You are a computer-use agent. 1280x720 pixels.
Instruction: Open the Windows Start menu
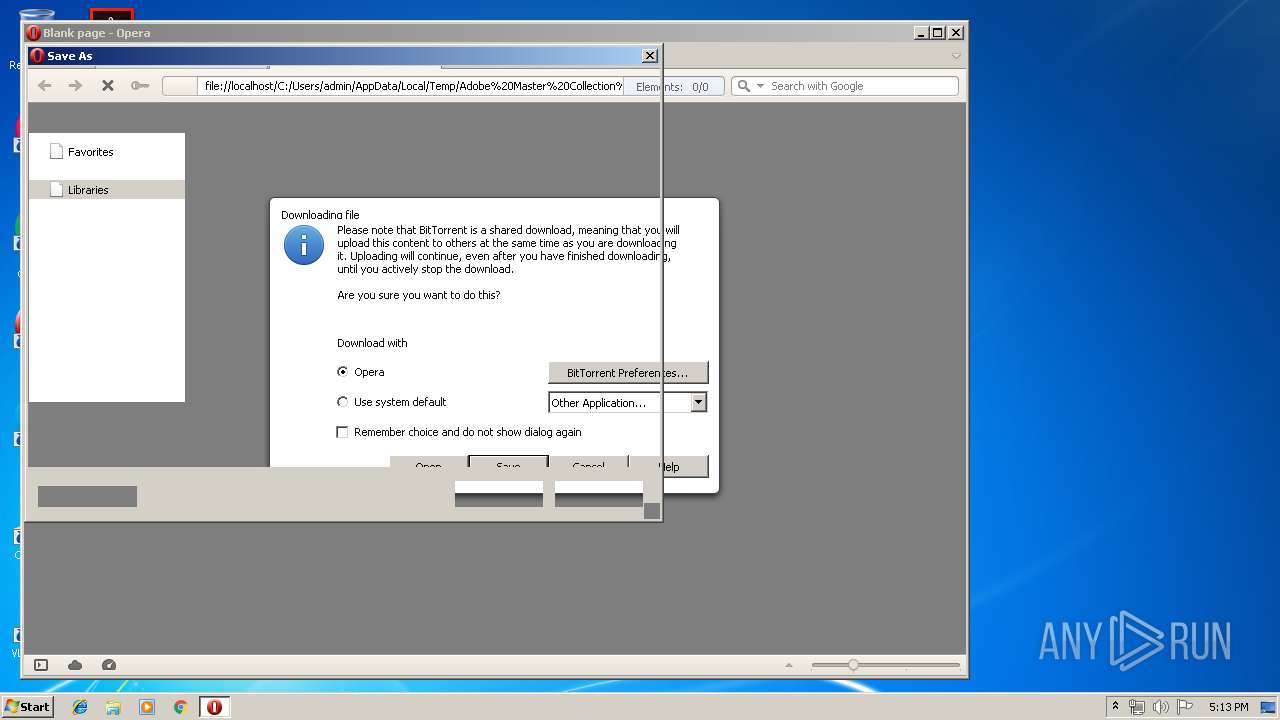pyautogui.click(x=27, y=707)
